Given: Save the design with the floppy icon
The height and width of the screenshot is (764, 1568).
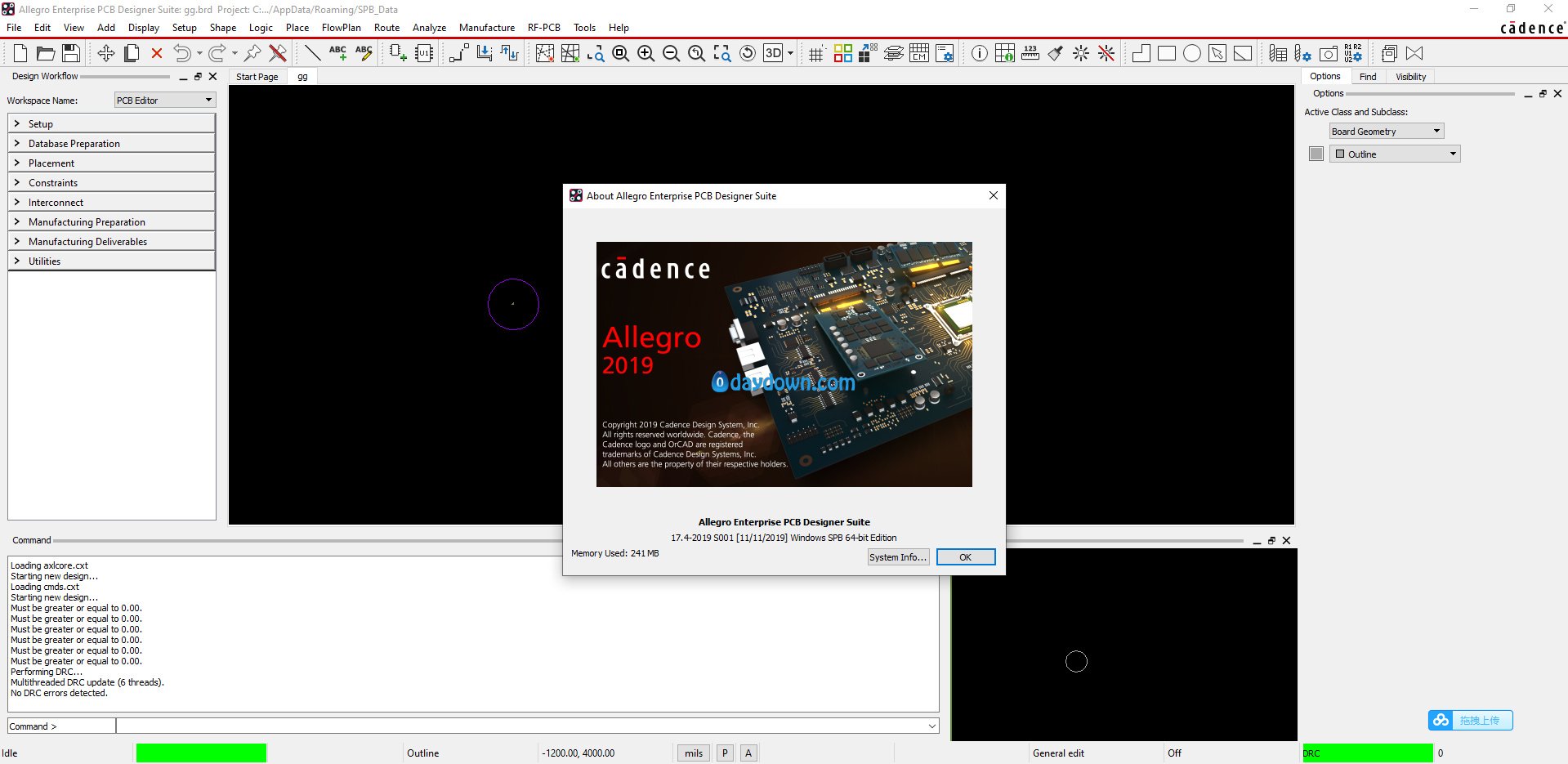Looking at the screenshot, I should [x=71, y=53].
